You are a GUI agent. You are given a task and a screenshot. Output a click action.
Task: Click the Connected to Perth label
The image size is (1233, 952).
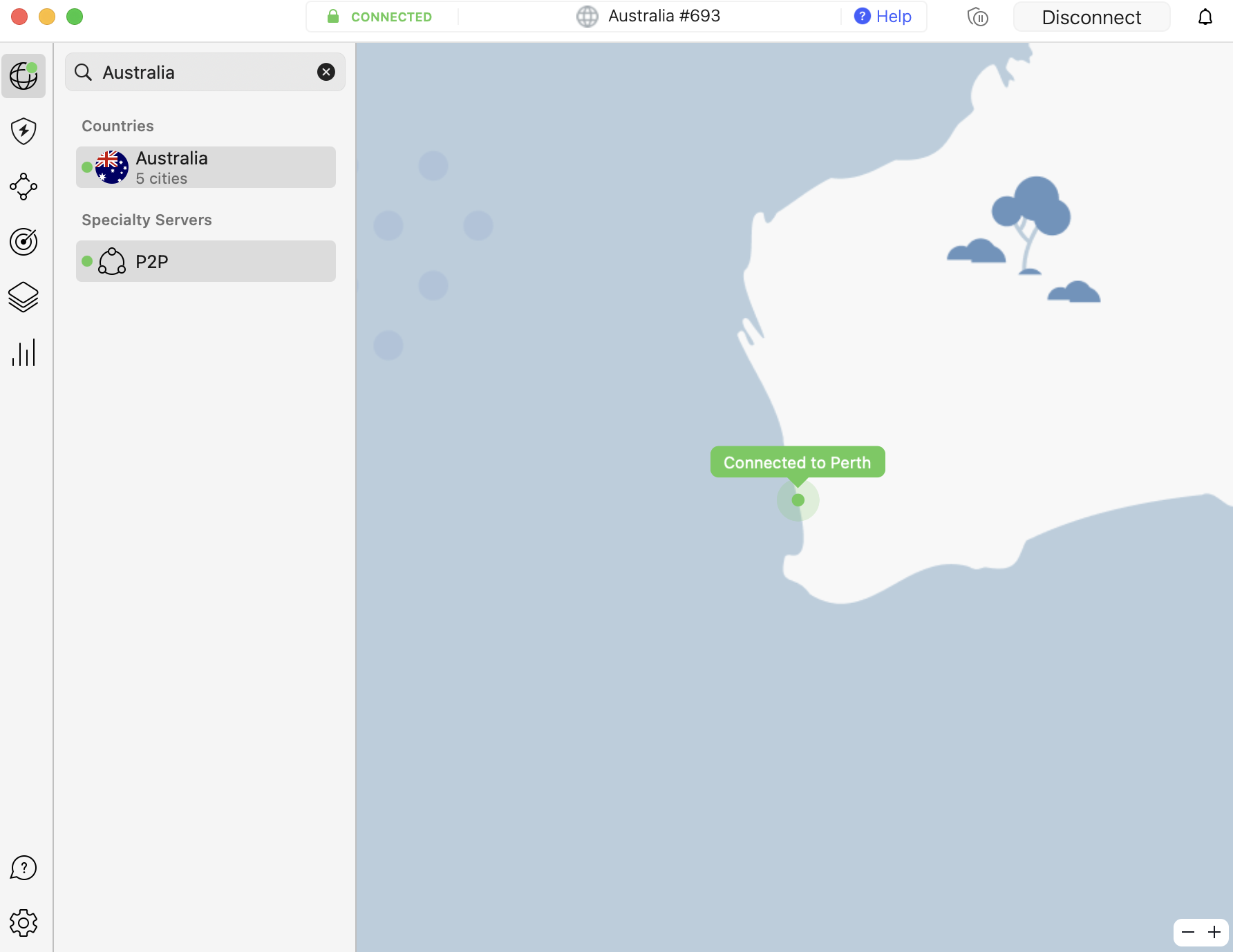click(x=798, y=462)
